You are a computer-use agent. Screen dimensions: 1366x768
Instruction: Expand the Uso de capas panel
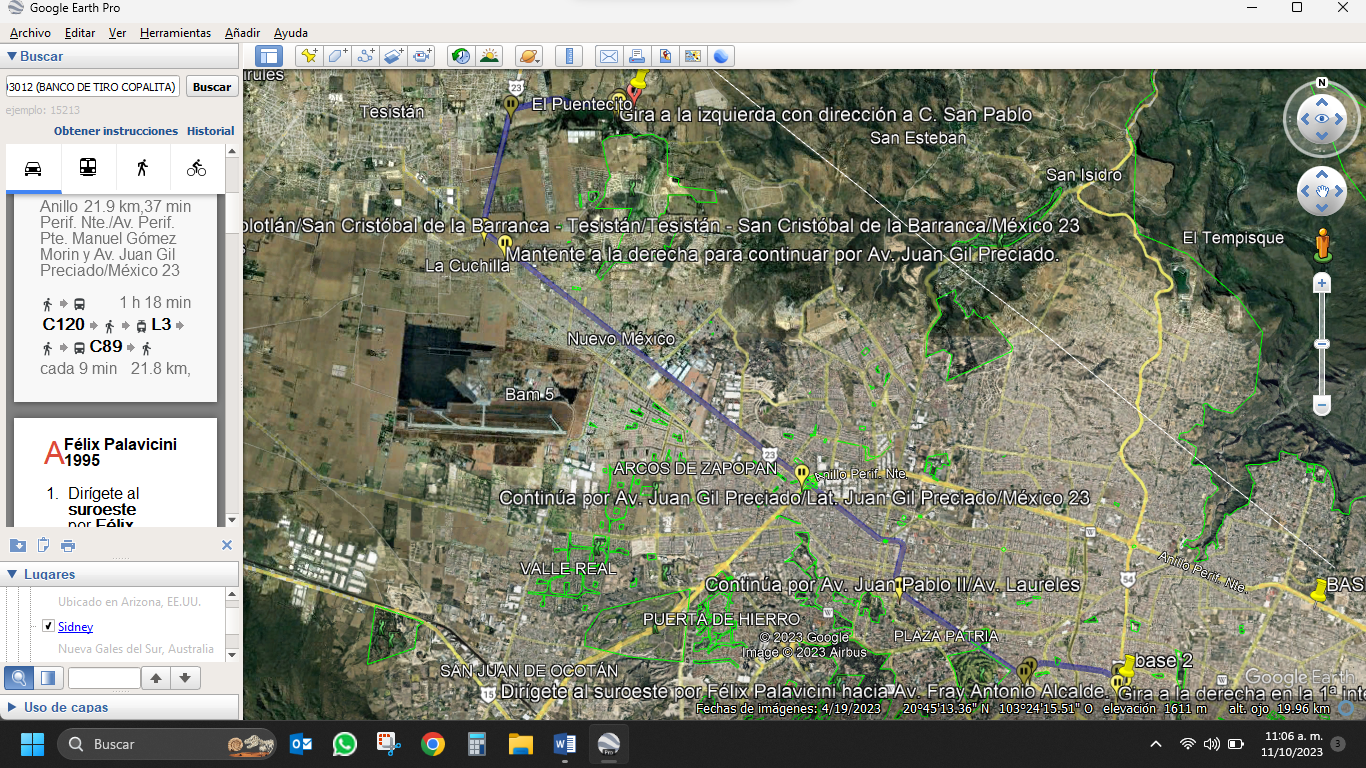coord(12,707)
